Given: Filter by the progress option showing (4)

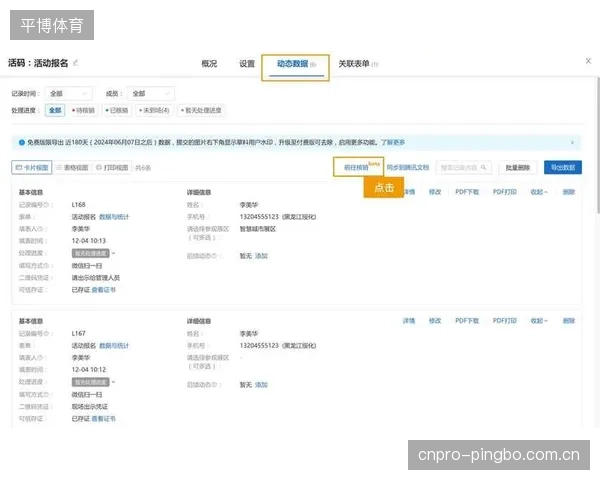Looking at the screenshot, I should [154, 111].
